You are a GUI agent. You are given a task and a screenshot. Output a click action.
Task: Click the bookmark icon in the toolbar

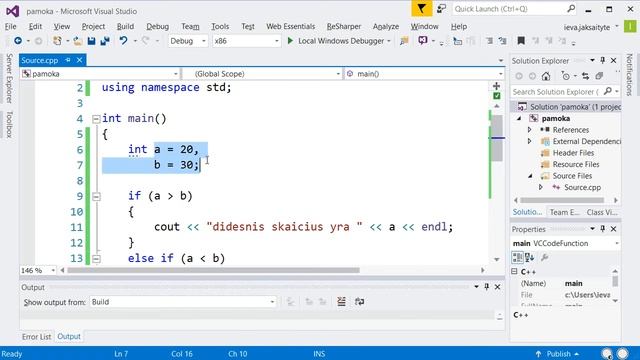(521, 41)
